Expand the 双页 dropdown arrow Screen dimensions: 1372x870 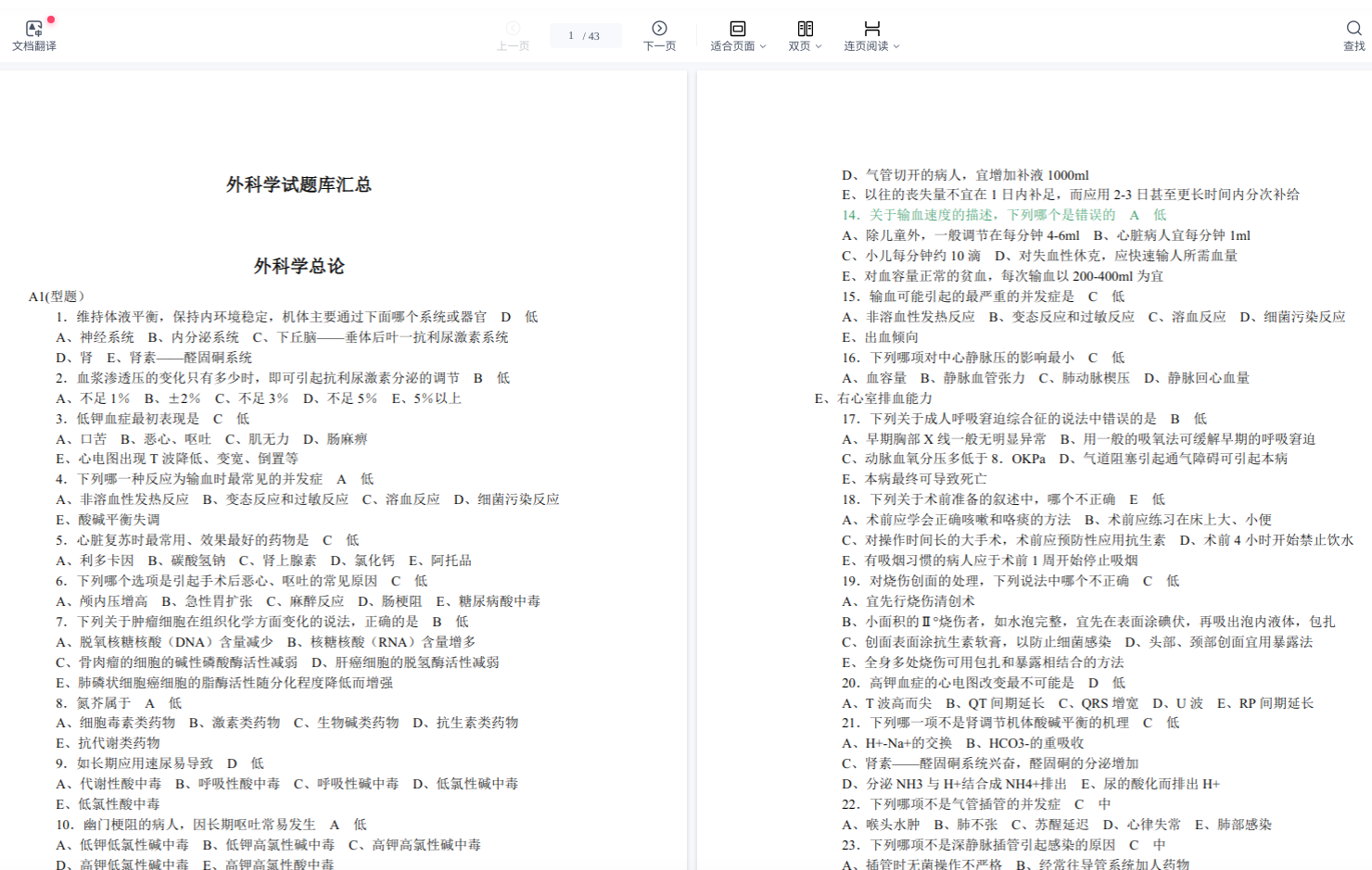click(x=819, y=46)
